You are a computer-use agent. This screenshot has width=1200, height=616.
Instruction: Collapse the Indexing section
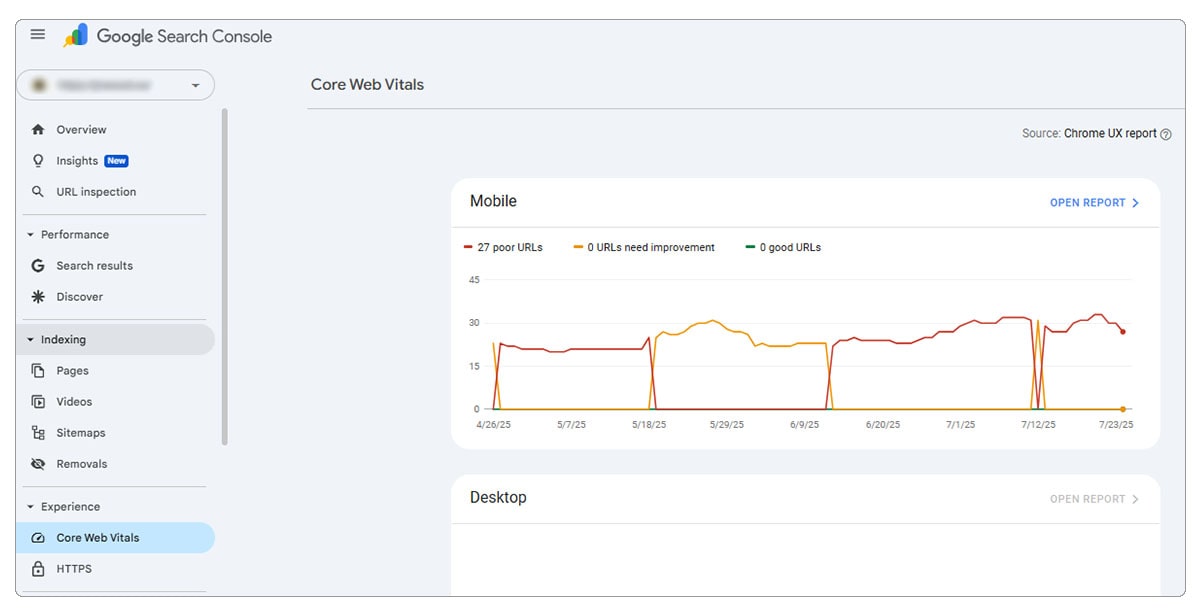point(31,339)
